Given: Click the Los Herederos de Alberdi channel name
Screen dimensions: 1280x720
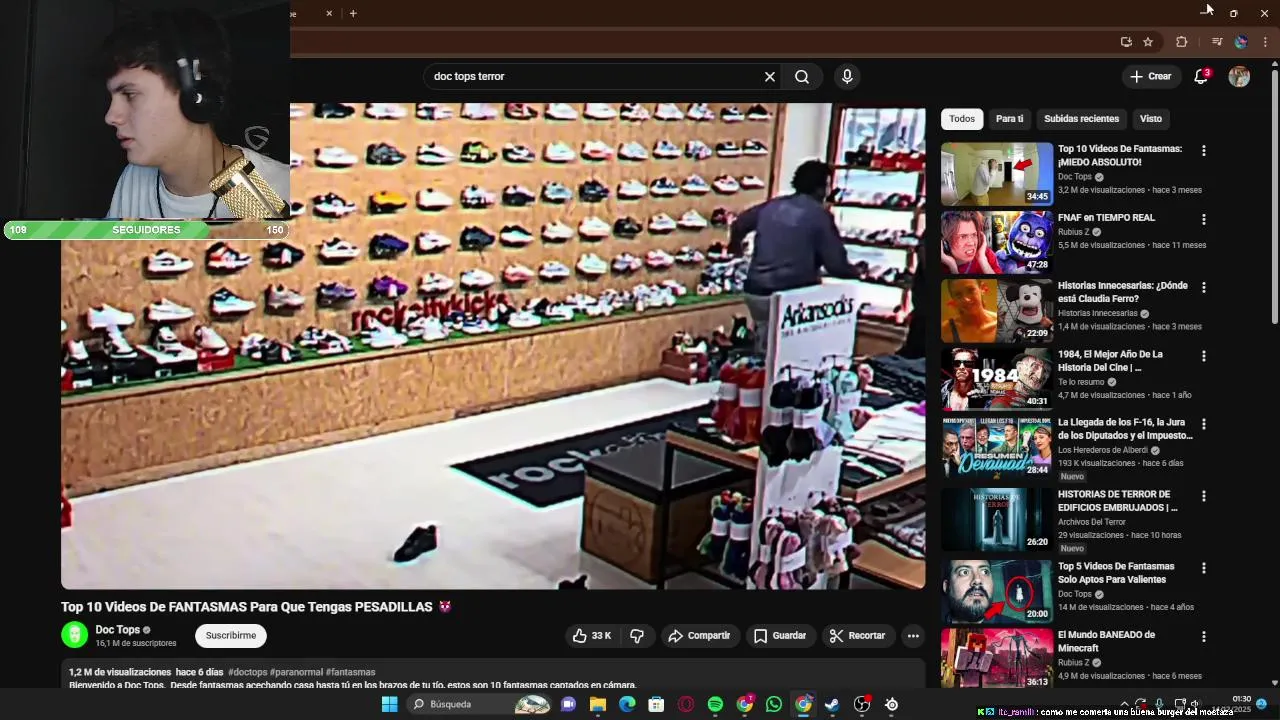Looking at the screenshot, I should point(1103,450).
